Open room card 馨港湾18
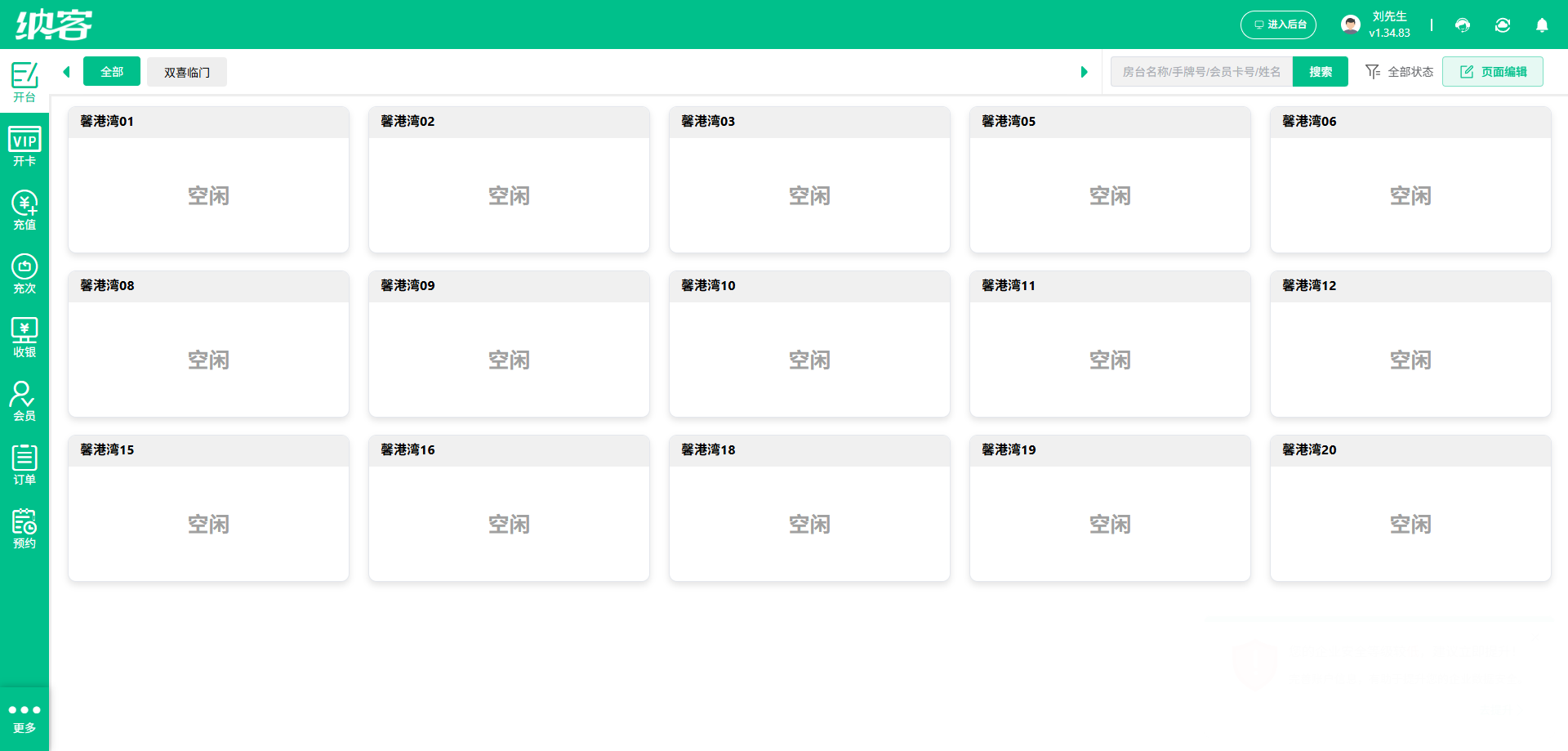Image resolution: width=1568 pixels, height=751 pixels. [809, 508]
